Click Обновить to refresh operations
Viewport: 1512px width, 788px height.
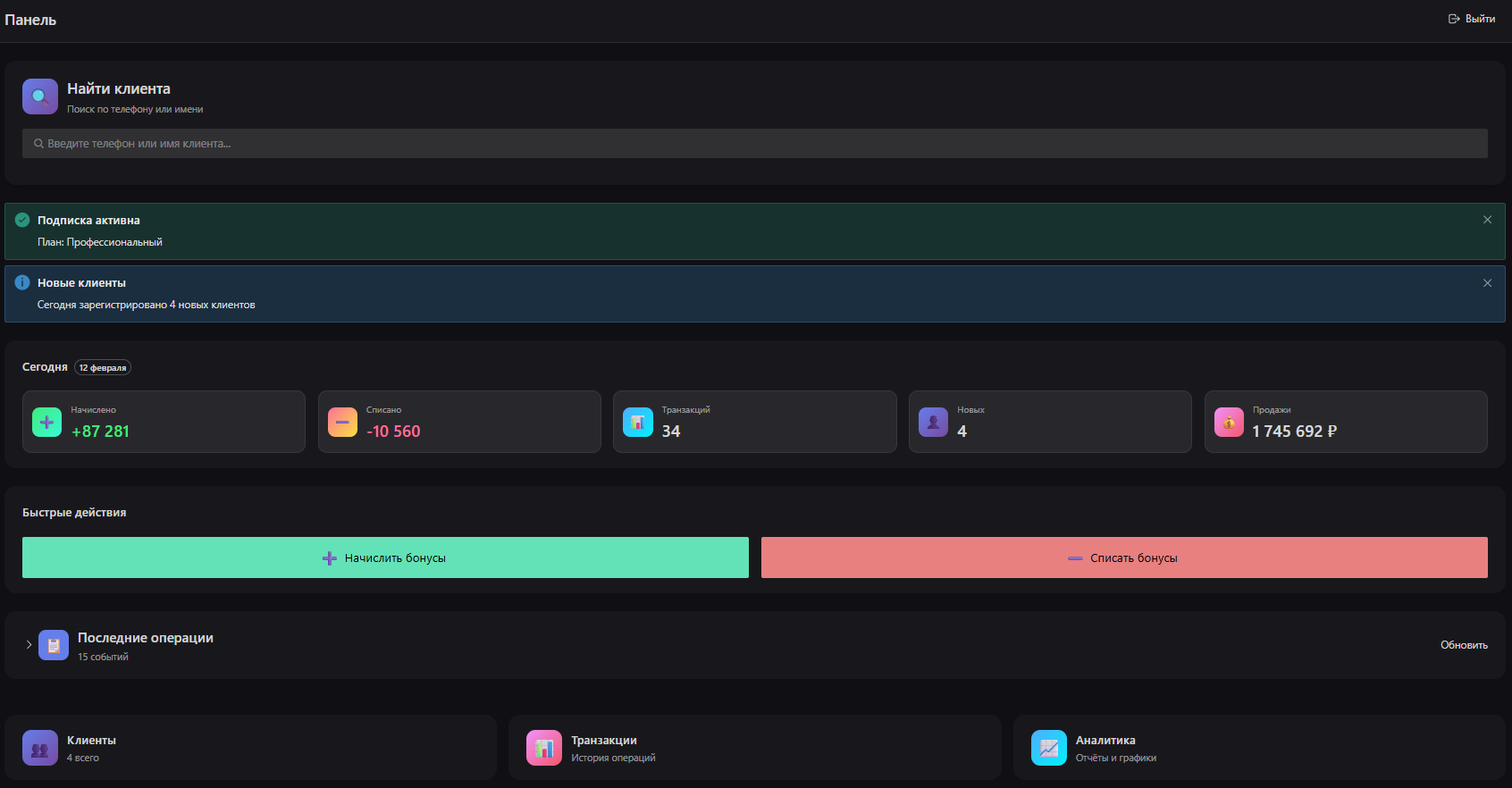point(1463,645)
